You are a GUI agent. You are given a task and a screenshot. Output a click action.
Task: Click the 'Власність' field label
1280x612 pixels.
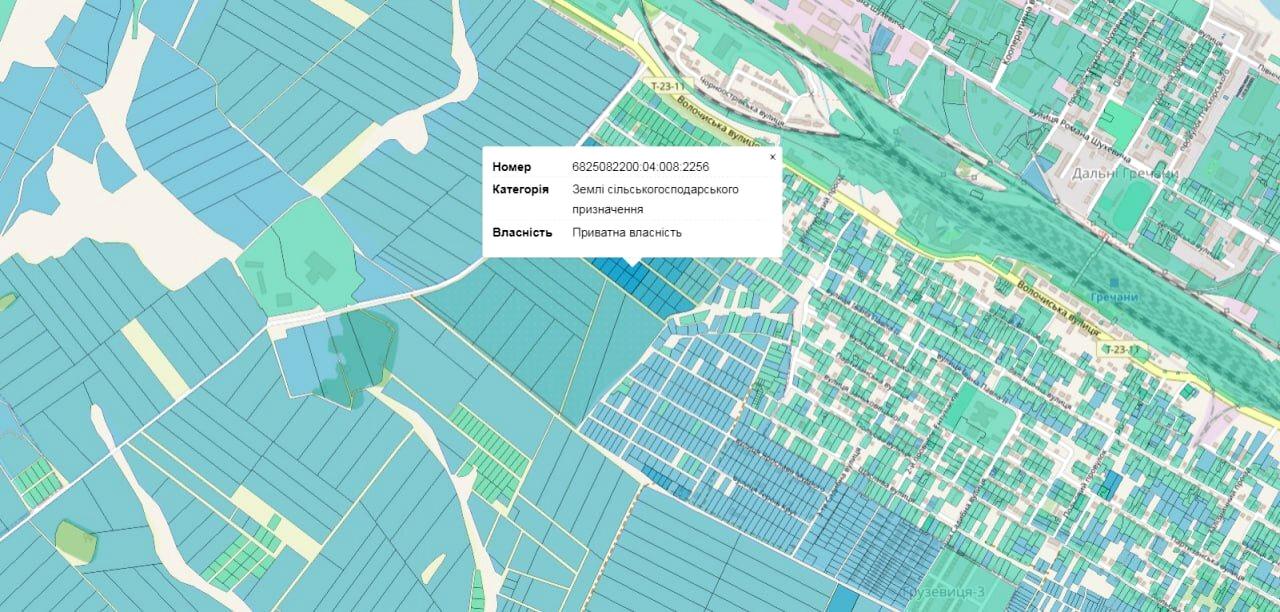(x=522, y=233)
